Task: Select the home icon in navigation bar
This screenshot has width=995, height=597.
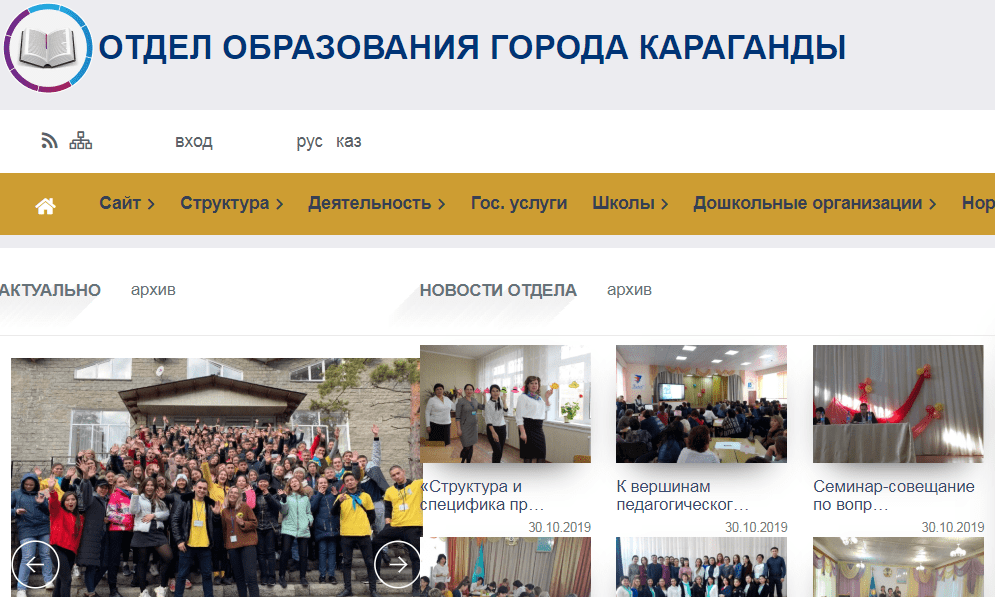Action: (44, 203)
